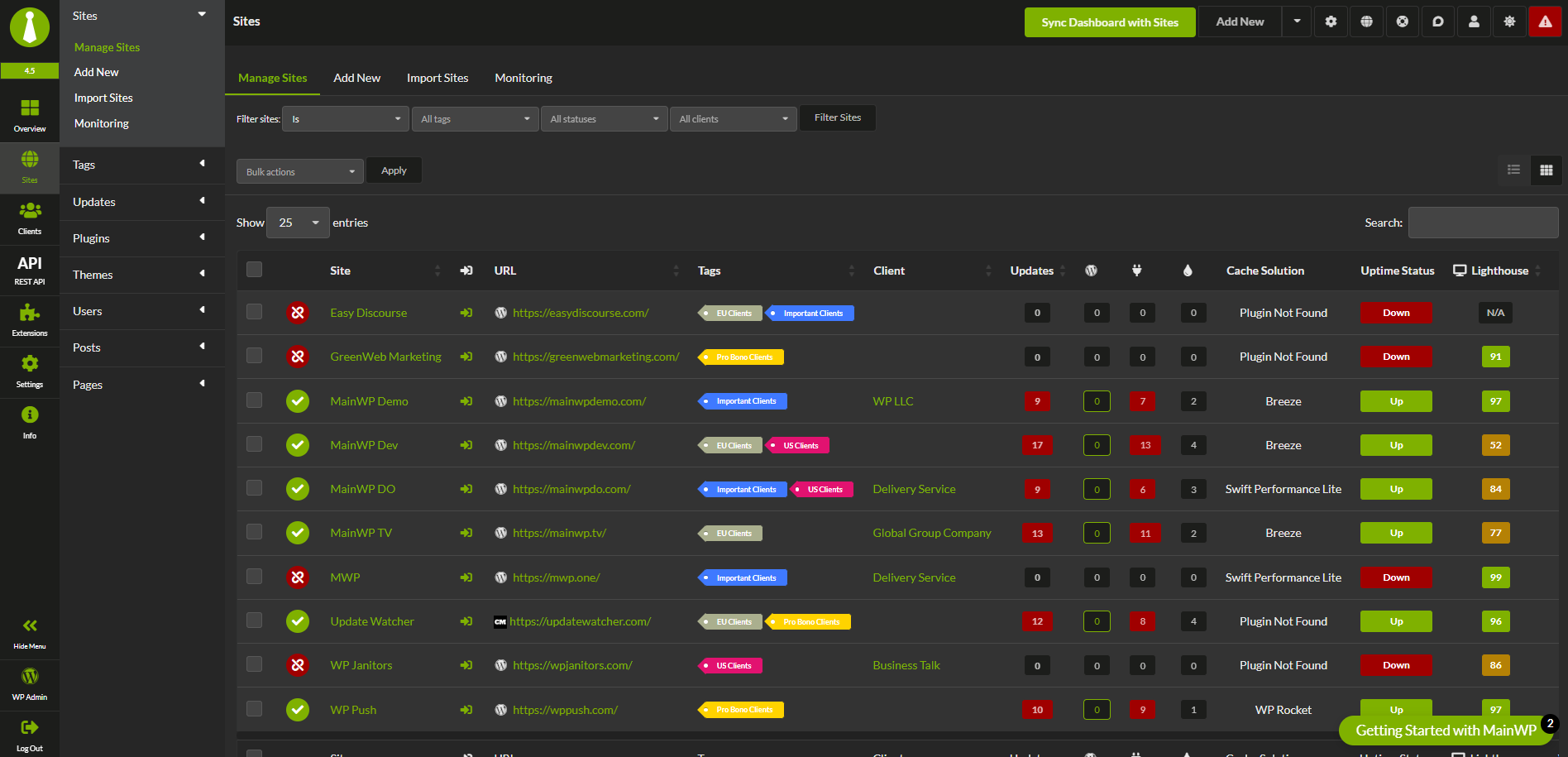Open the show 25 entries dropdown

pyautogui.click(x=298, y=223)
